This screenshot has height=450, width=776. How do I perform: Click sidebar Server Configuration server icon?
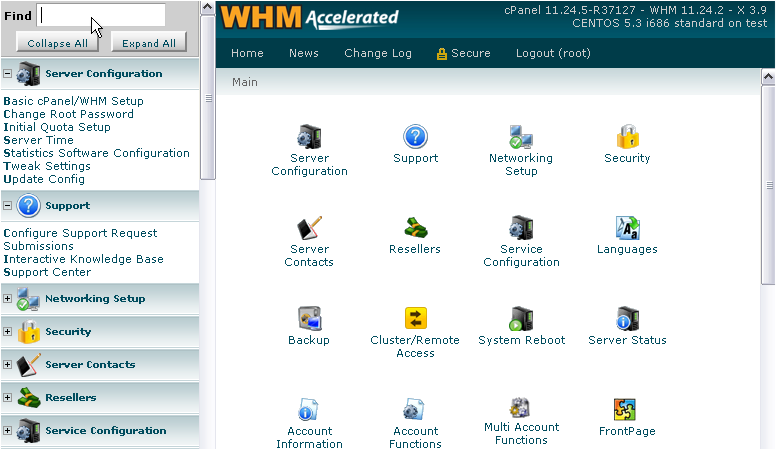tap(28, 74)
